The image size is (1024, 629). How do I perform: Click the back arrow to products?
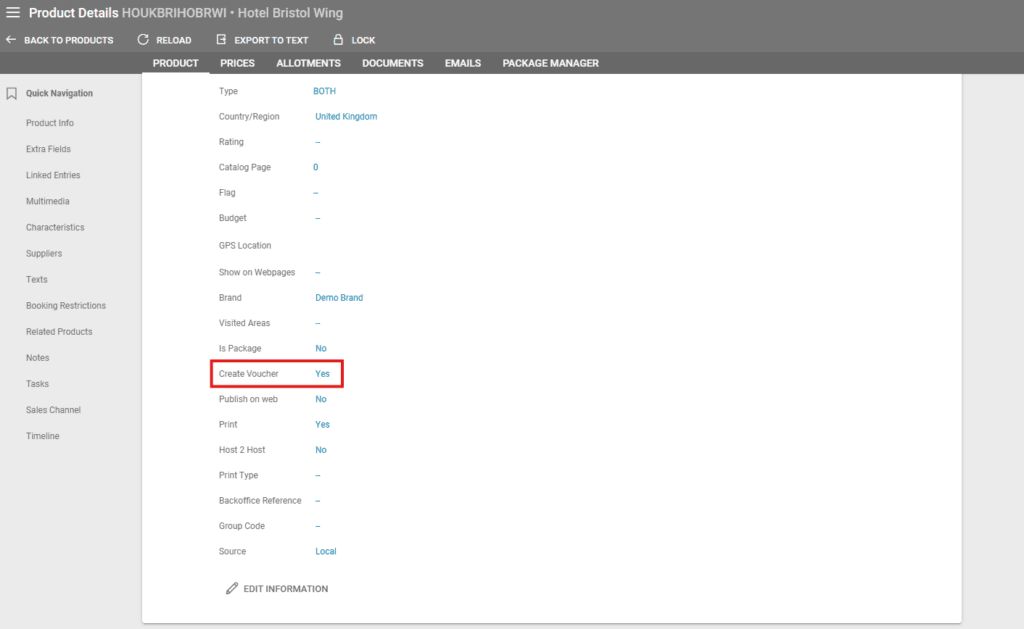tap(11, 40)
